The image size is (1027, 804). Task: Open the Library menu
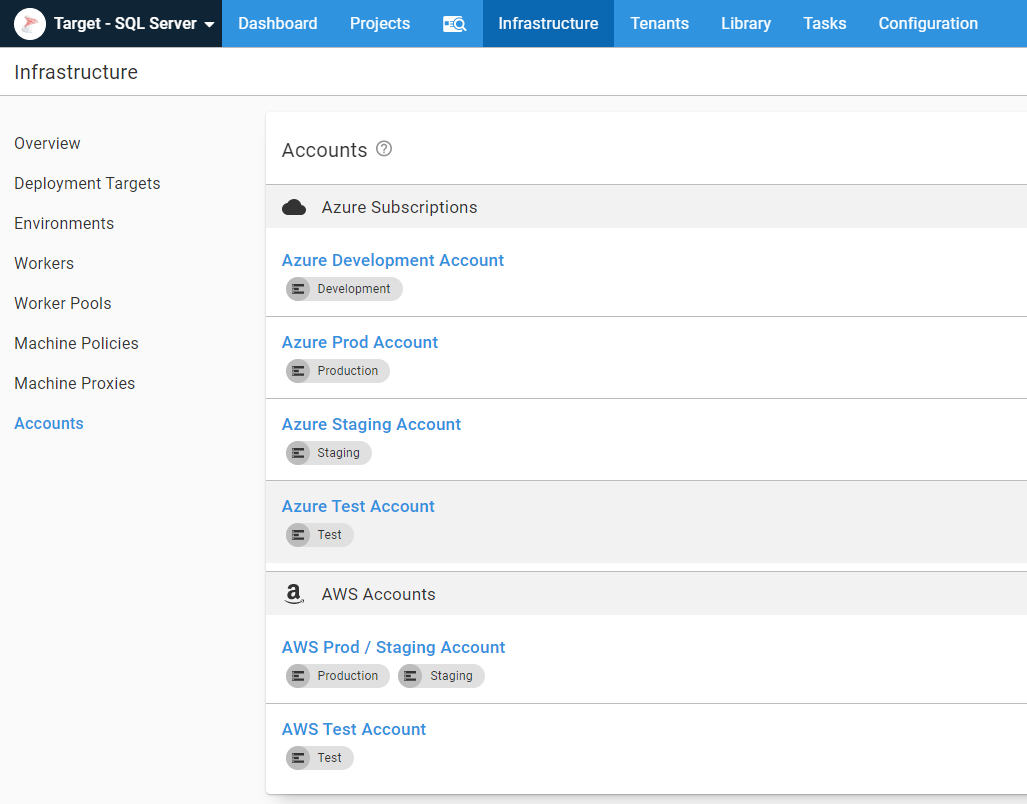[745, 24]
